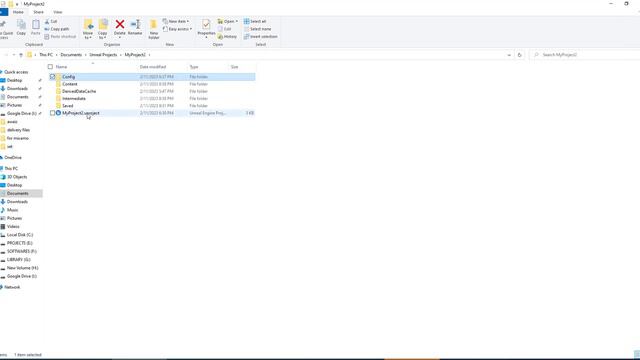
Task: Open PROJECTS (E:) drive in sidebar
Action: pos(19,243)
